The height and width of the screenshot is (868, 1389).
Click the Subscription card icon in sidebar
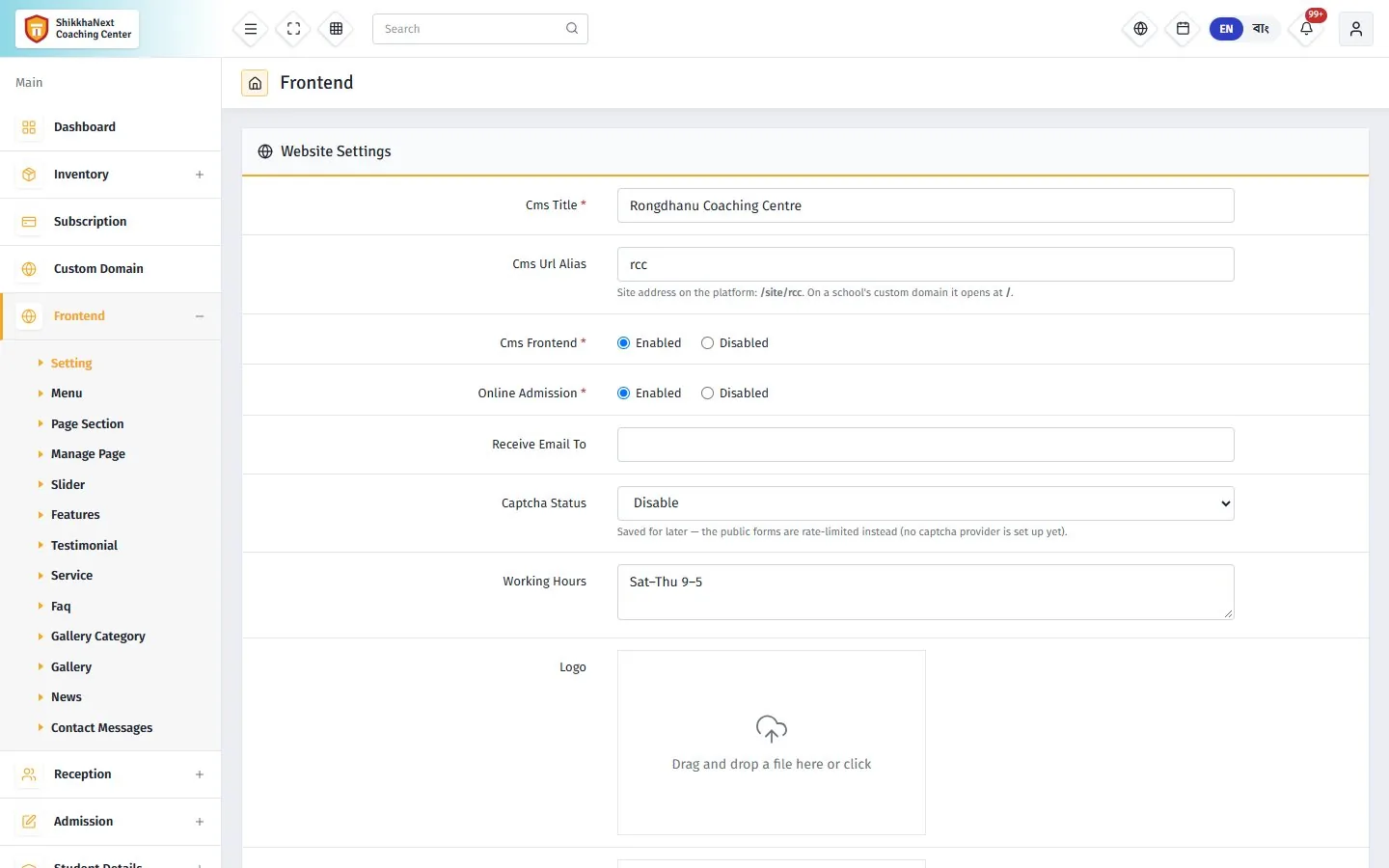29,222
